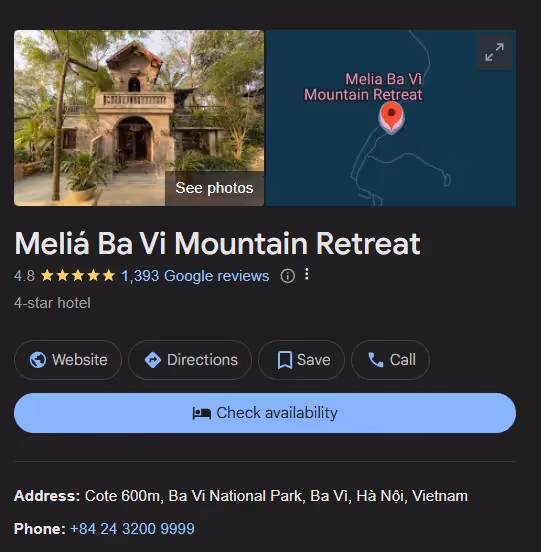This screenshot has height=552, width=541.
Task: Open the review info circle icon
Action: tap(288, 276)
